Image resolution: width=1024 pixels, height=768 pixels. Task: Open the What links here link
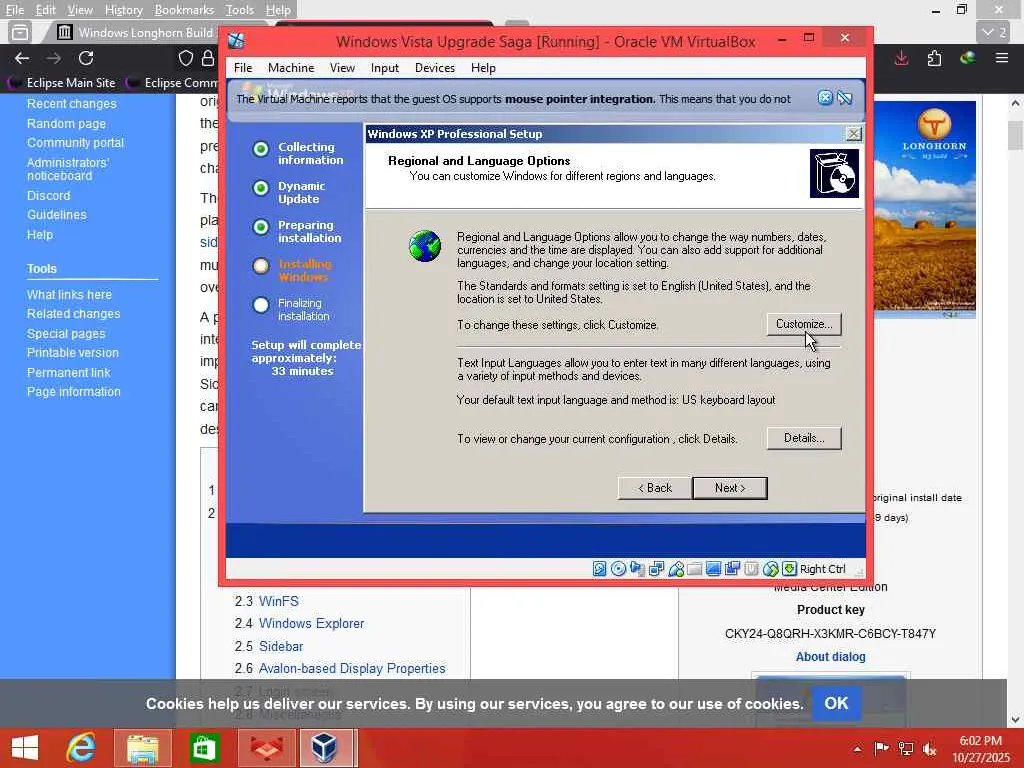coord(69,295)
